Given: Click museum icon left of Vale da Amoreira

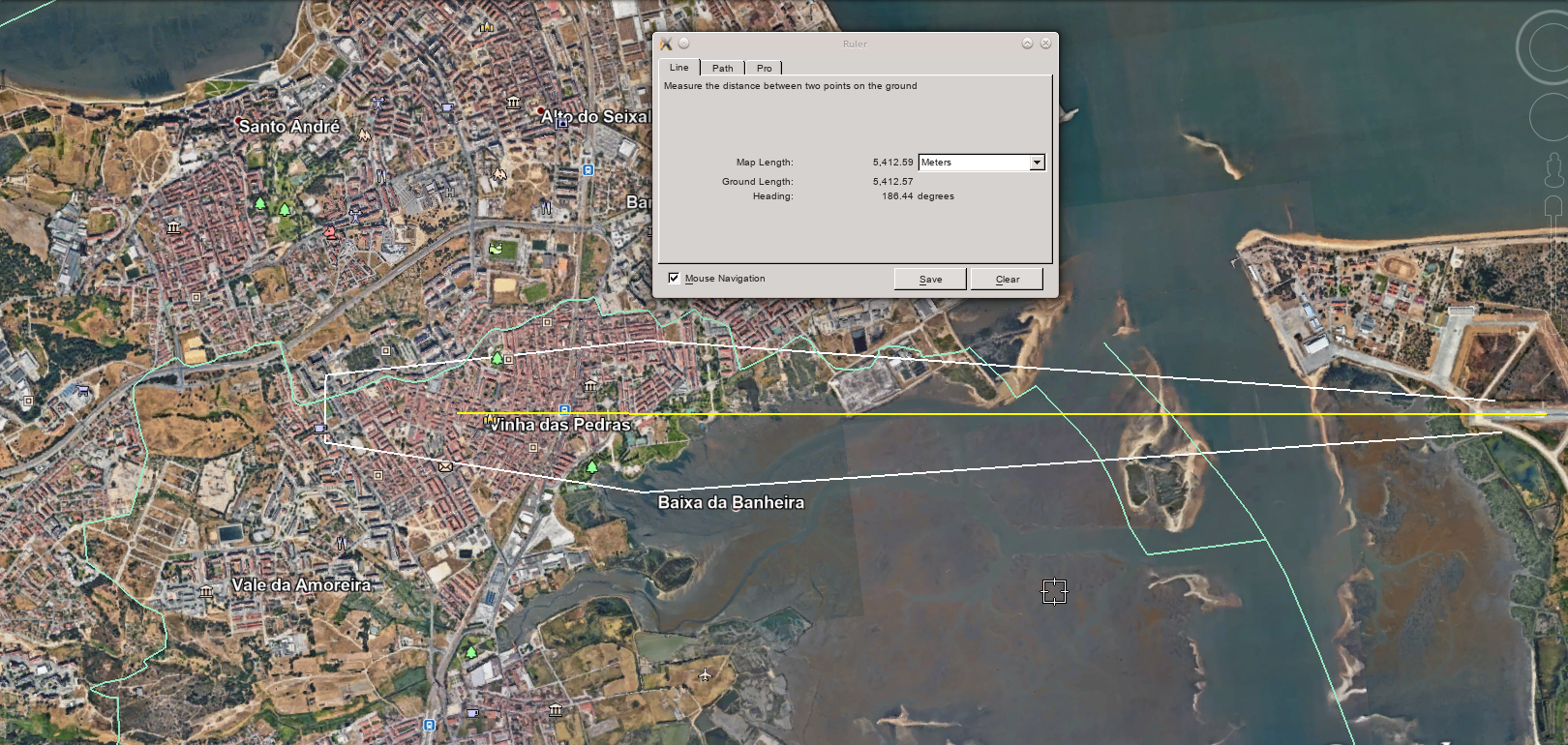Looking at the screenshot, I should pos(206,591).
